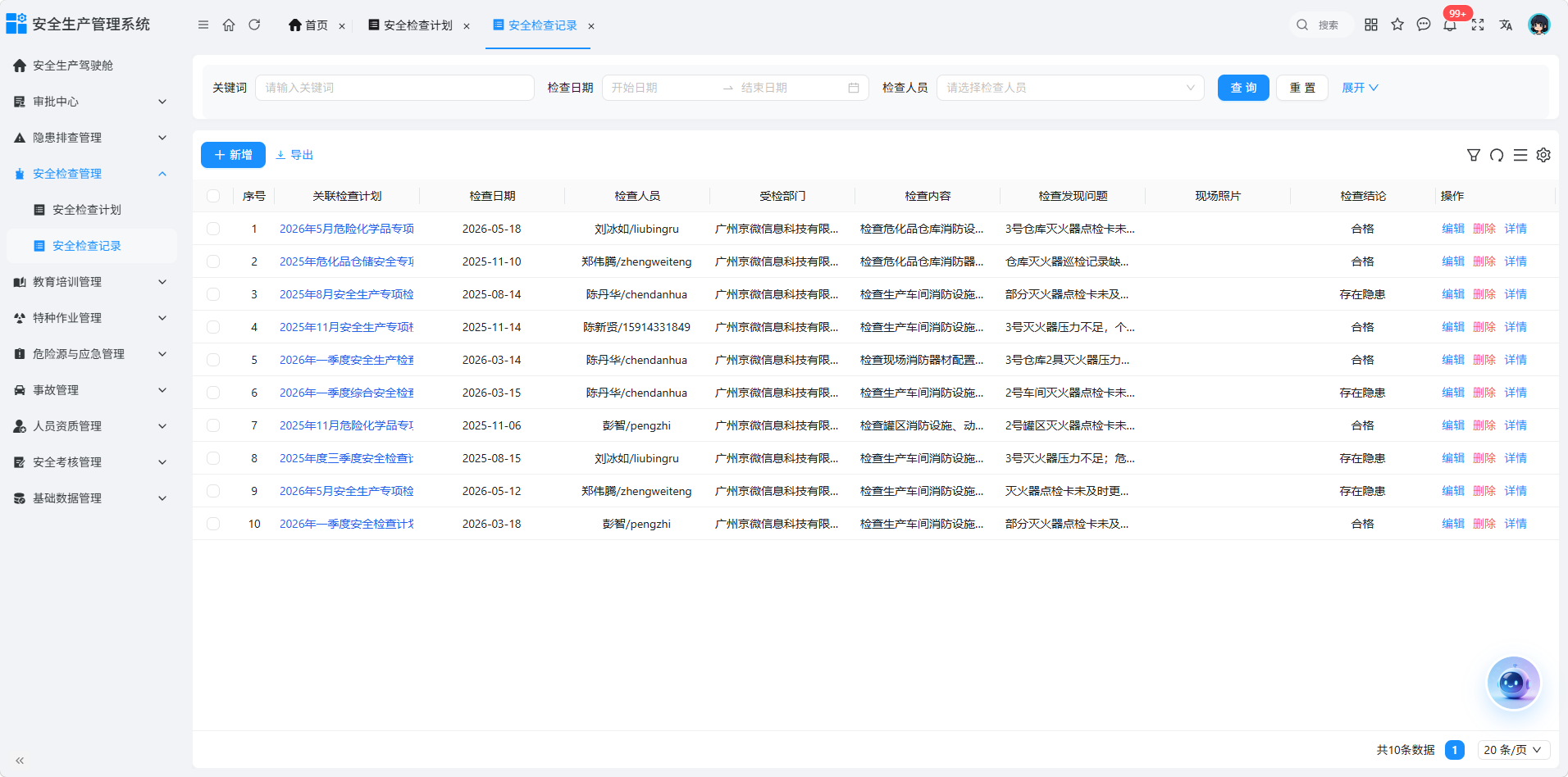Open the grid apps icon
The height and width of the screenshot is (777, 1568).
tap(1371, 25)
